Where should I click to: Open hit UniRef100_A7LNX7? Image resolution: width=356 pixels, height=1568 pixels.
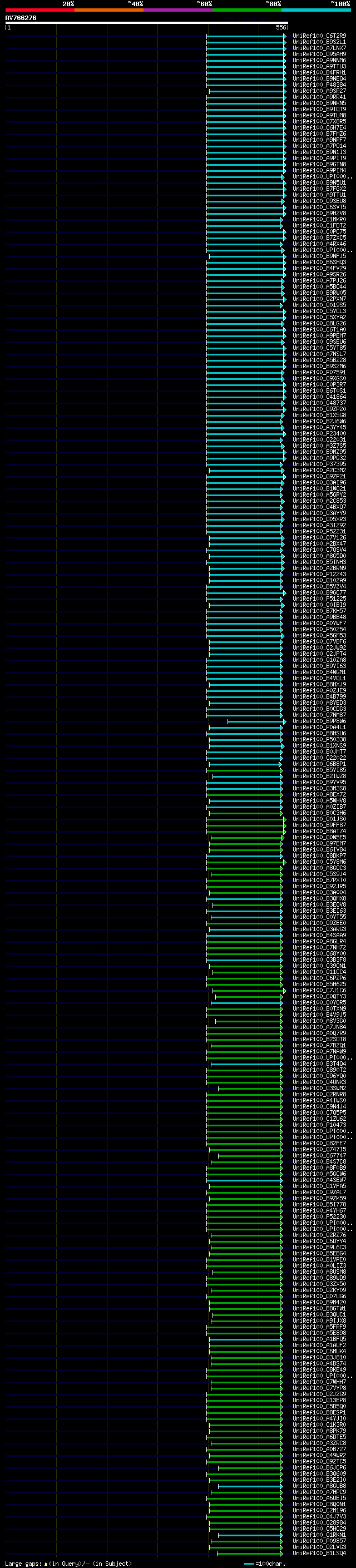[x=319, y=48]
